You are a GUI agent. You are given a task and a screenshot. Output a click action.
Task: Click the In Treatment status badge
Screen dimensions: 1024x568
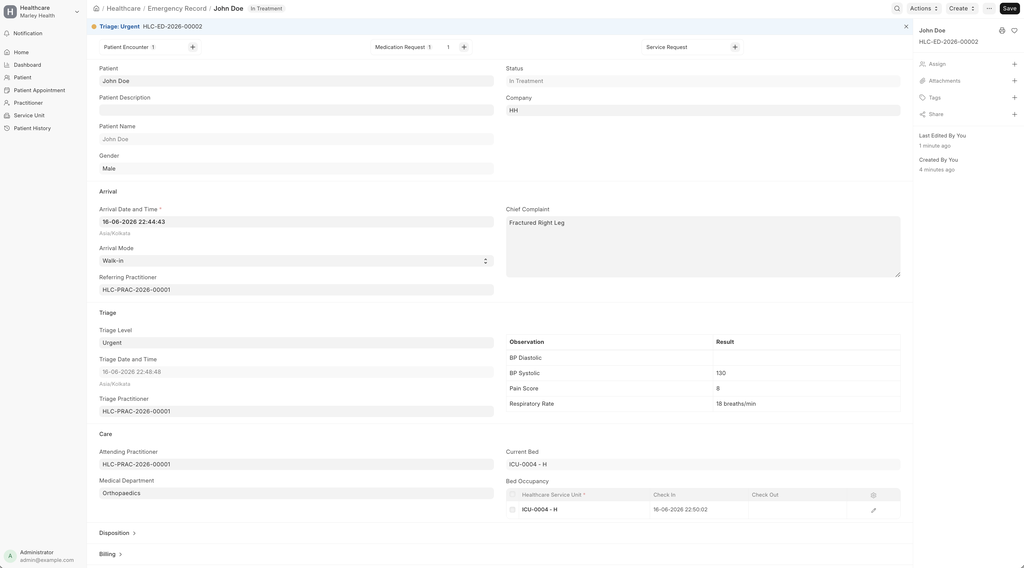point(266,8)
